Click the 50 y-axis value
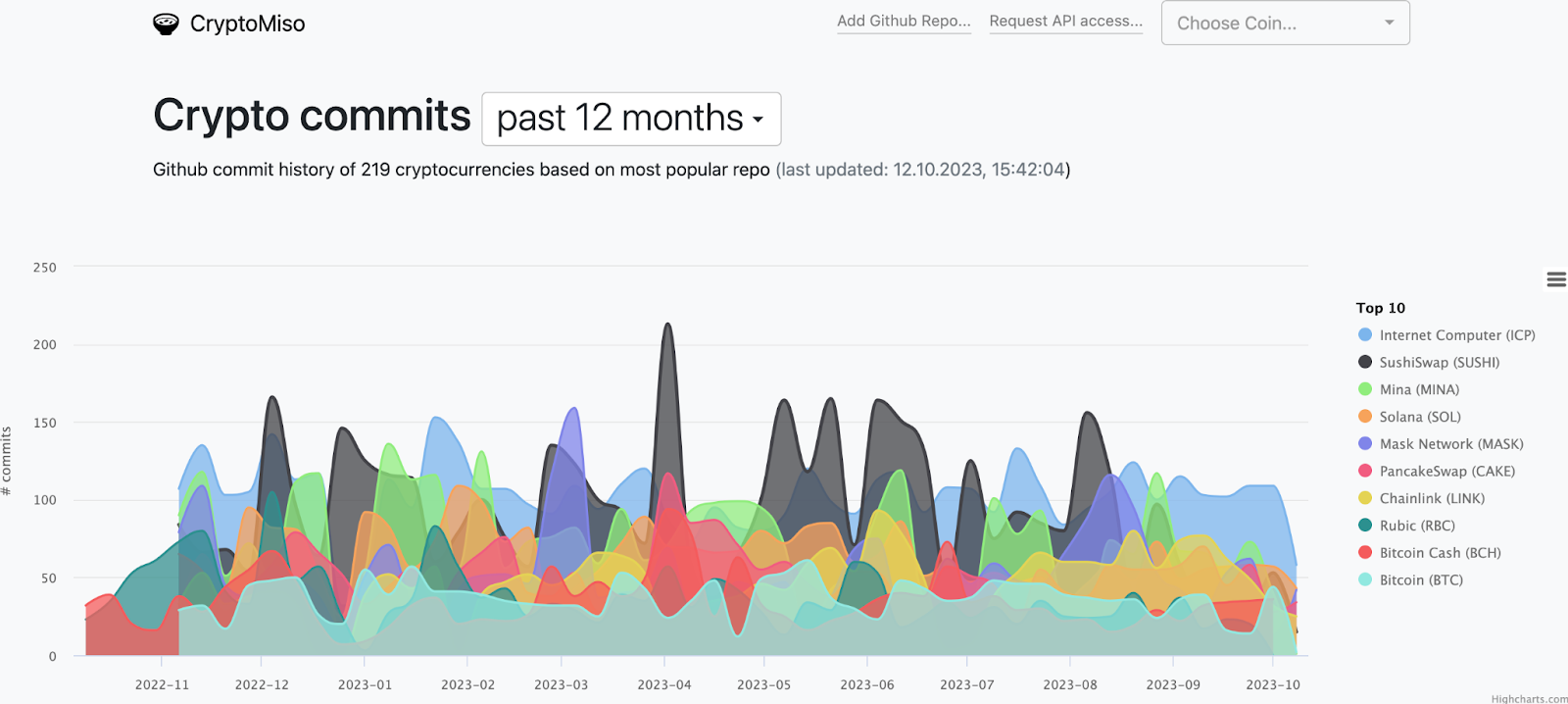The width and height of the screenshot is (1568, 704). 48,578
